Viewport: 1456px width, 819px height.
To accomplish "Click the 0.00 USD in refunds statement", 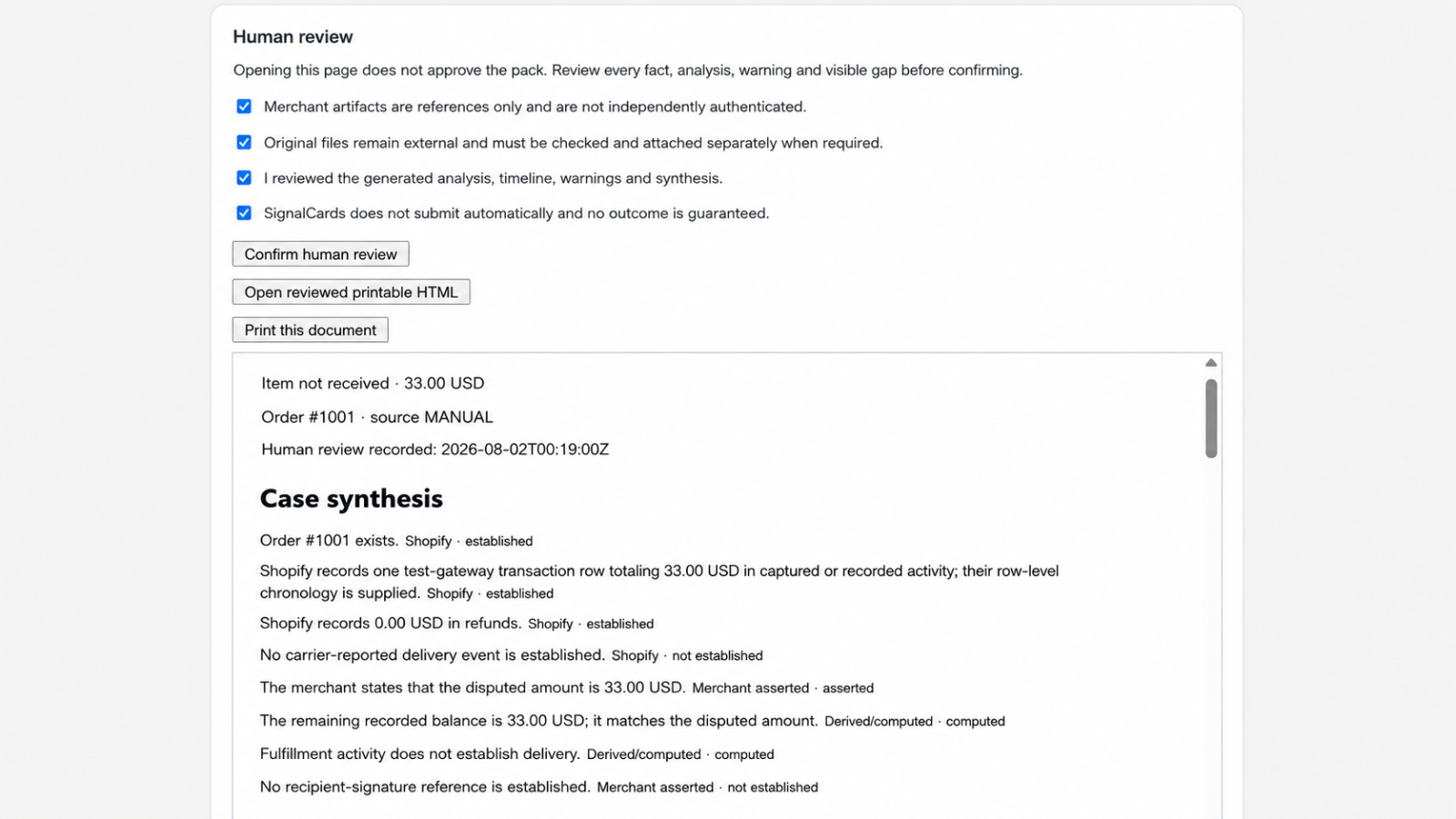I will (x=390, y=623).
